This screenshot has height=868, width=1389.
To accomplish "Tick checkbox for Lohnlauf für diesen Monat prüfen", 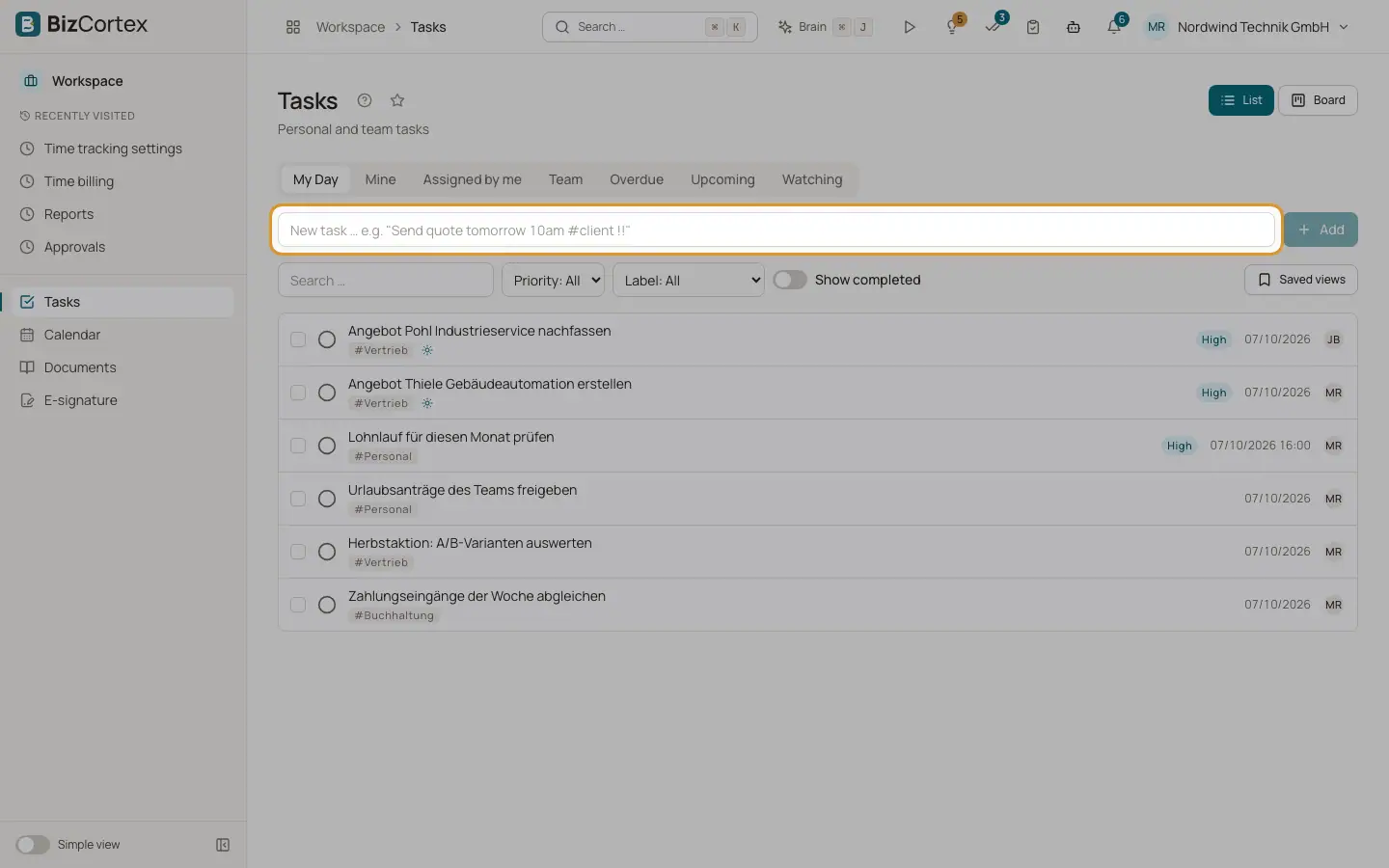I will (x=298, y=446).
